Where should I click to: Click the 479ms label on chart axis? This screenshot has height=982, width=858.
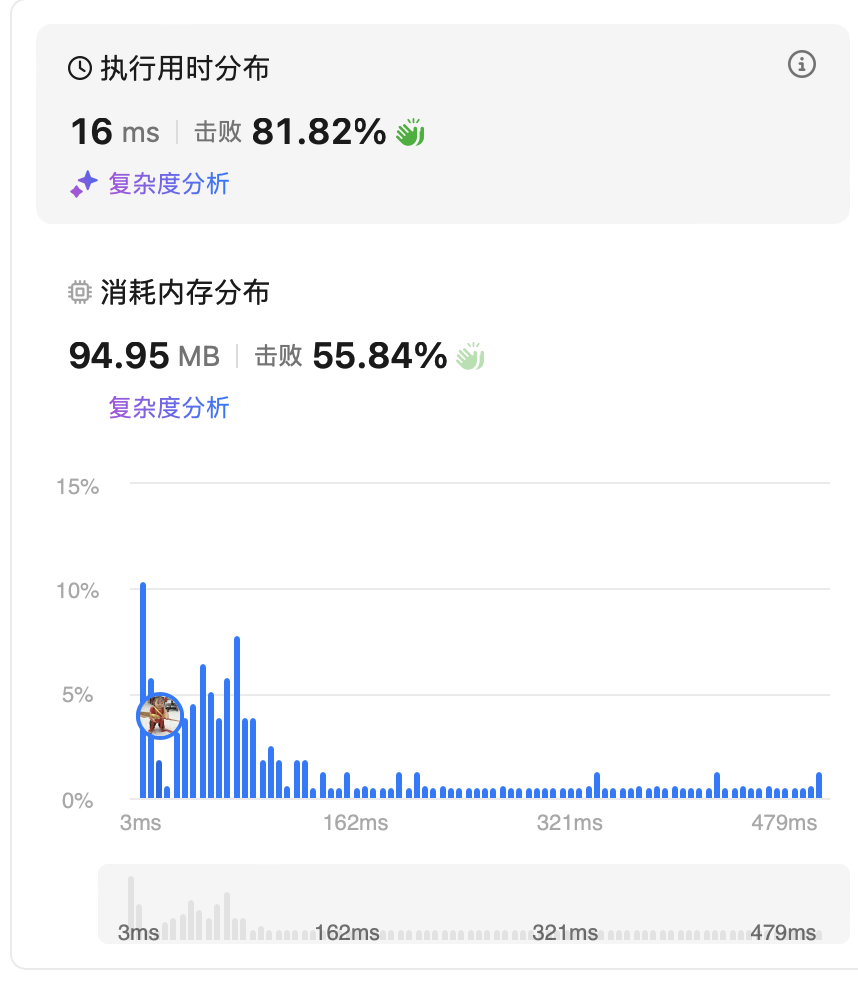(x=784, y=822)
